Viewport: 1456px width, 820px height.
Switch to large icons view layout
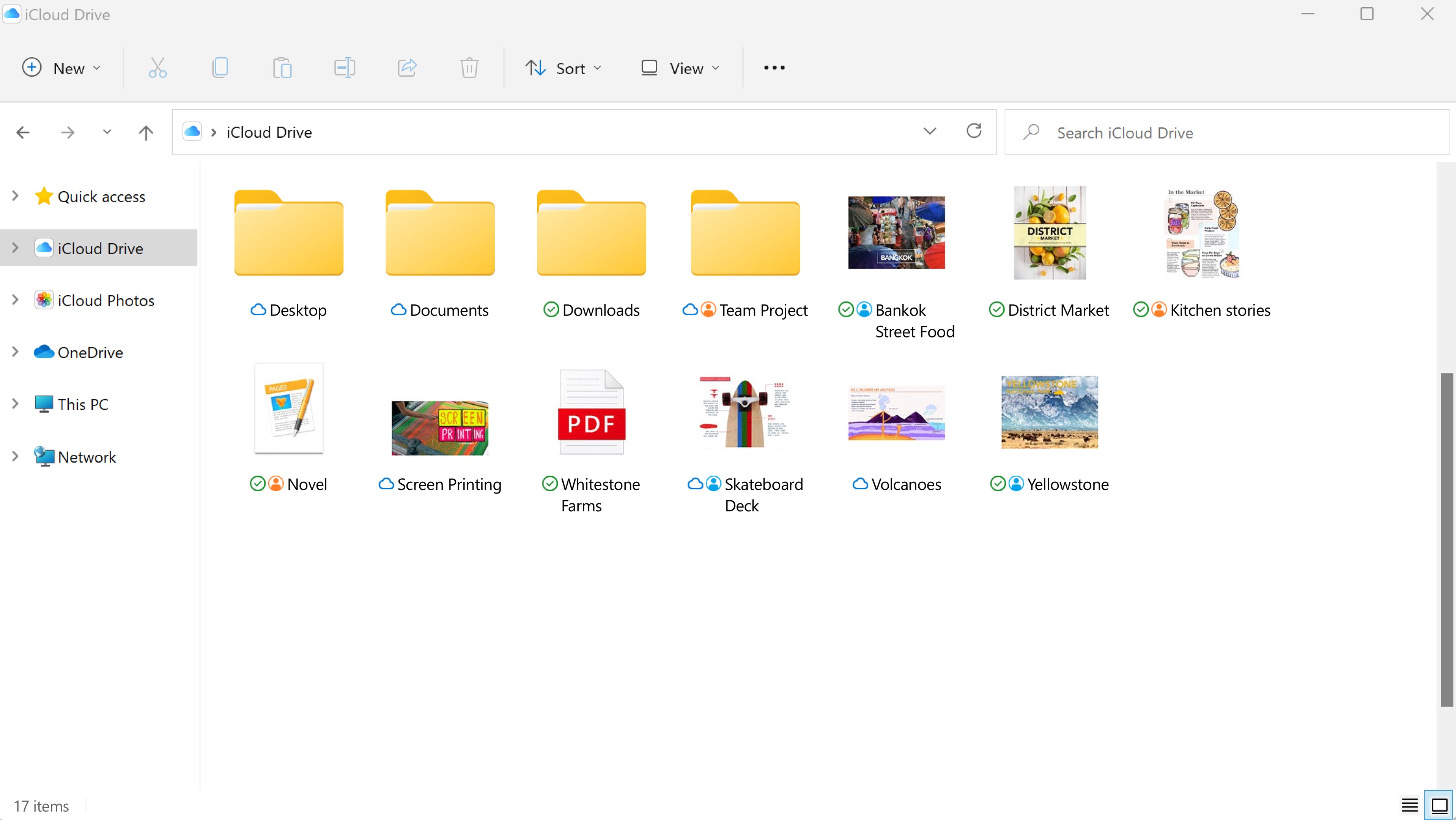[1439, 805]
